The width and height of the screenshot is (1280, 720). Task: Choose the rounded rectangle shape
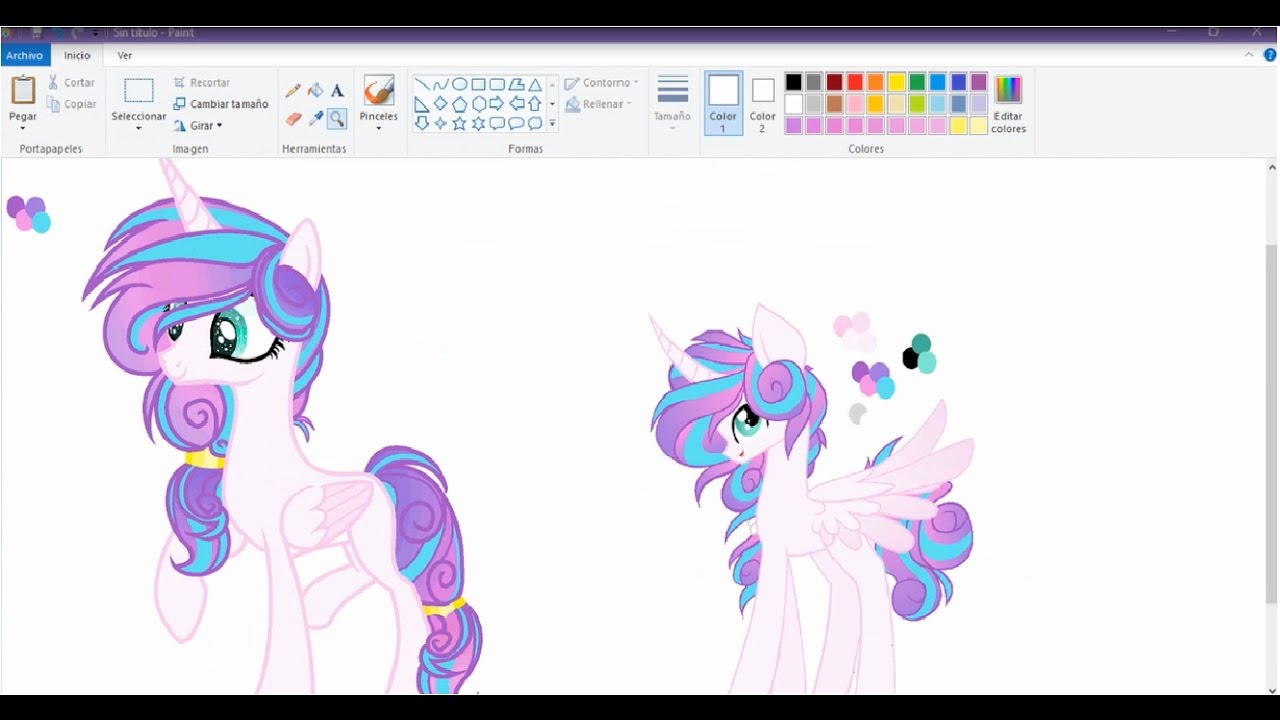pos(497,84)
